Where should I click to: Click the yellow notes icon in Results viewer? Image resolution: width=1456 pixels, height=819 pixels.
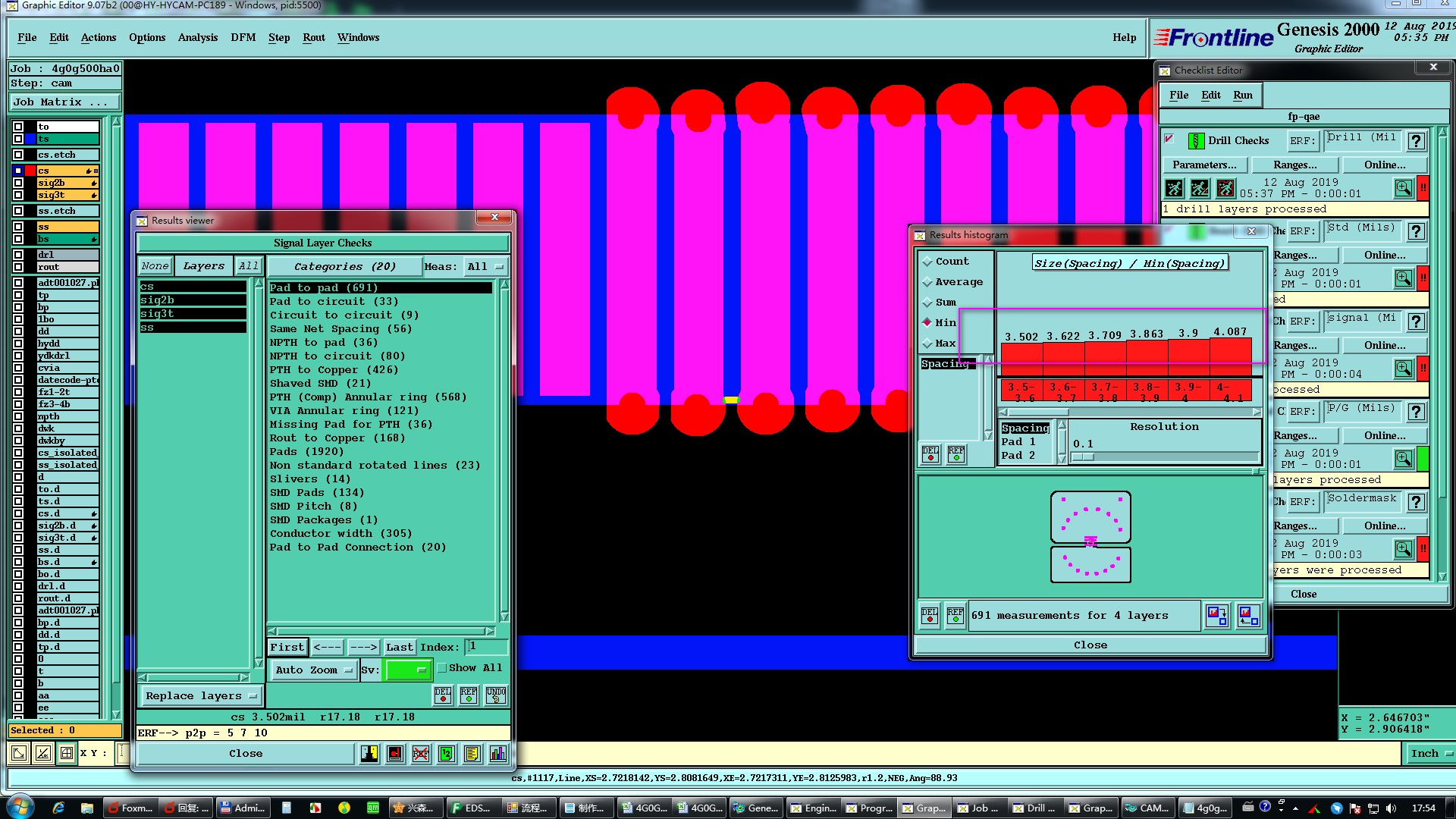click(472, 753)
